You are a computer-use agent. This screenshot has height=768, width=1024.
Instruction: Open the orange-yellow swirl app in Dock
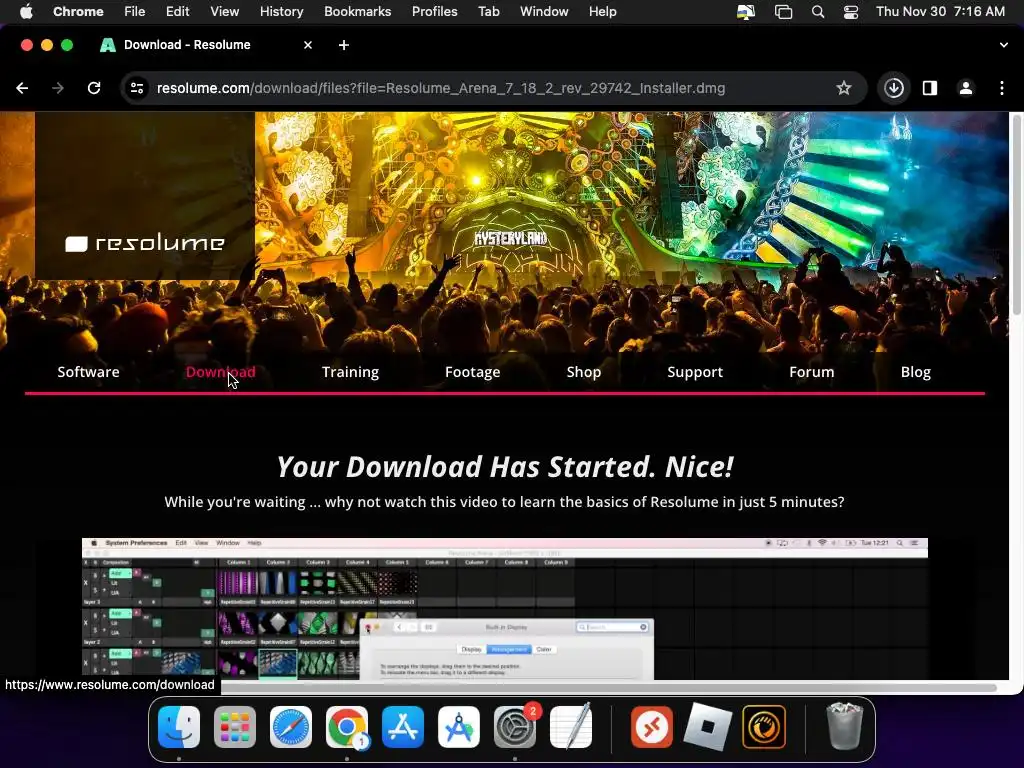764,727
